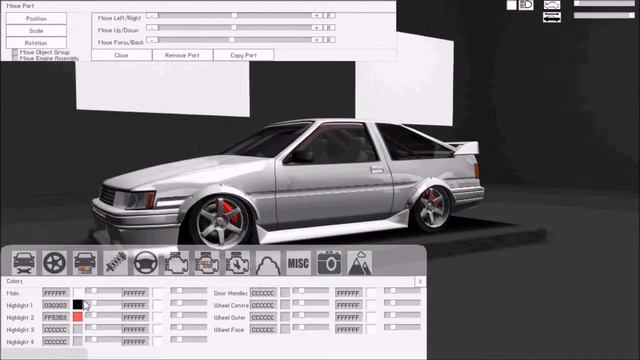Click the Highlight 3 hex field CCCCCC
Screen dimensions: 640x360
pos(56,329)
